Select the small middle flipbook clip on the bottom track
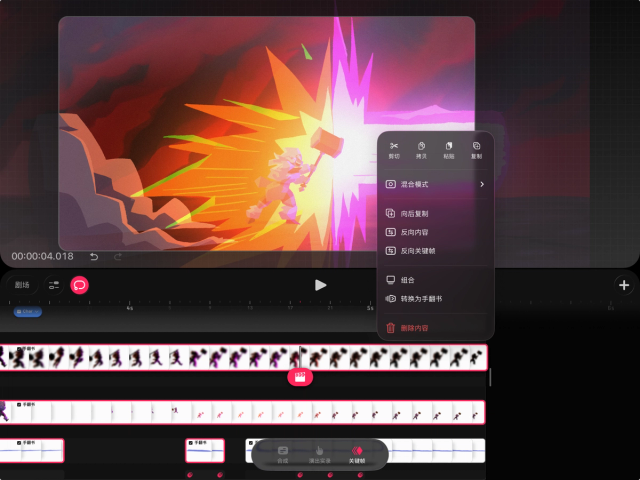The image size is (640, 480). 205,451
